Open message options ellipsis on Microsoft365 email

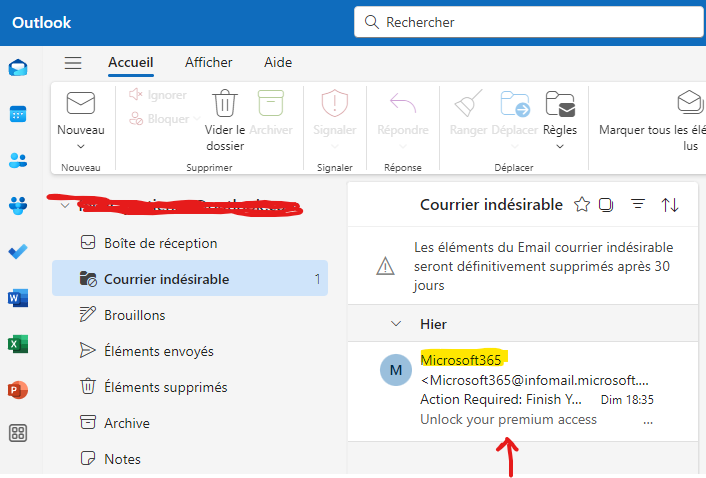tap(648, 423)
